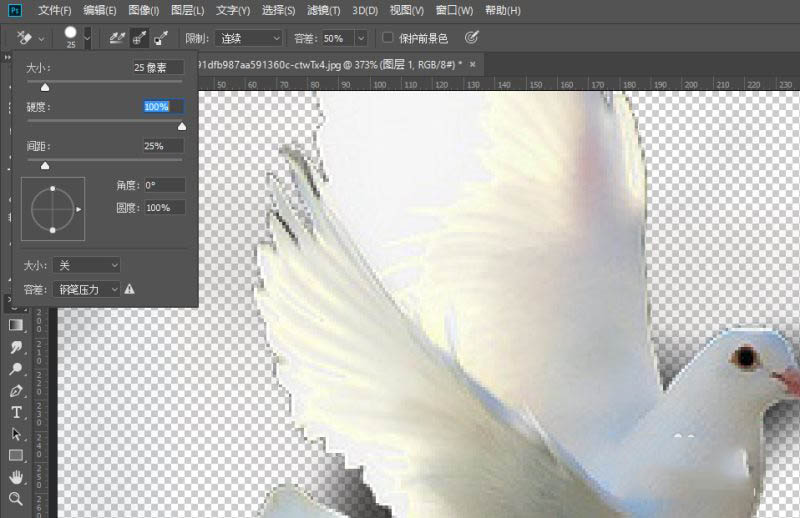800x518 pixels.
Task: Select the Pen tool
Action: [16, 390]
